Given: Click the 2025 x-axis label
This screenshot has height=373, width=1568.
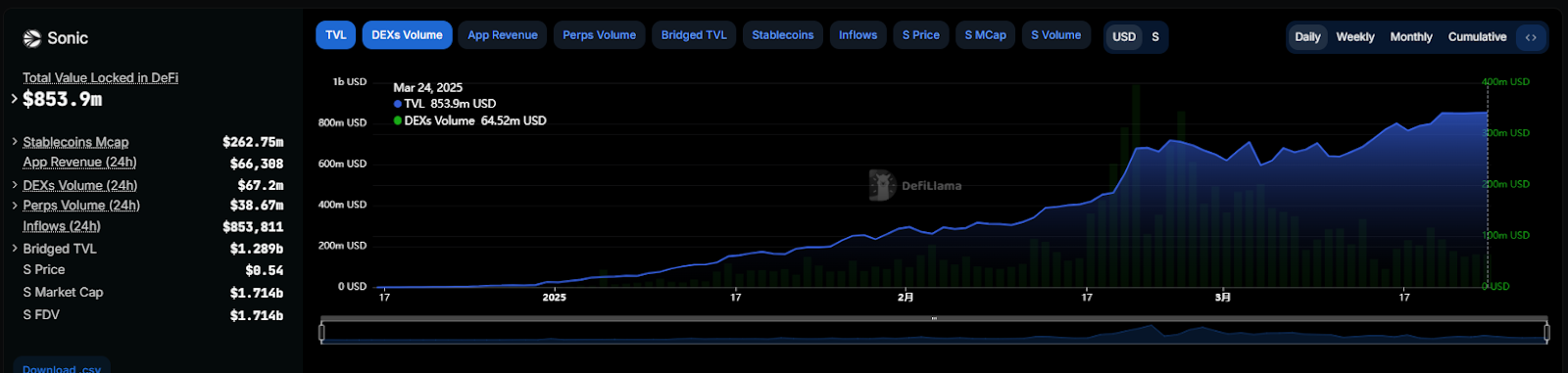Looking at the screenshot, I should tap(555, 298).
